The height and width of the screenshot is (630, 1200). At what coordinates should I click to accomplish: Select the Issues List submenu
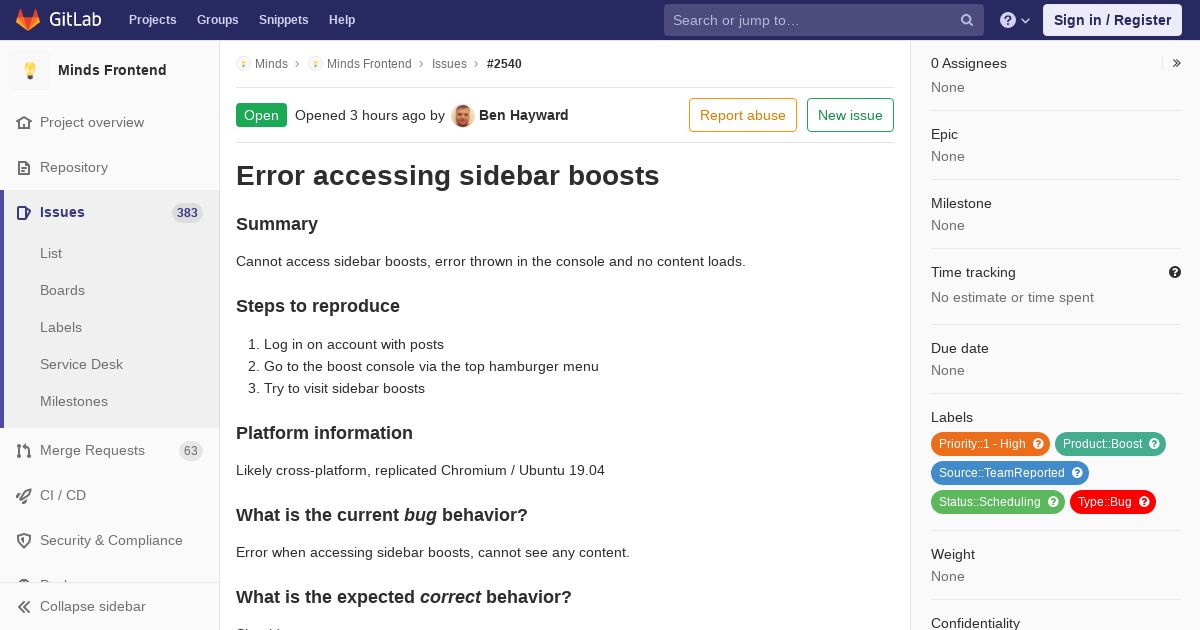tap(51, 254)
